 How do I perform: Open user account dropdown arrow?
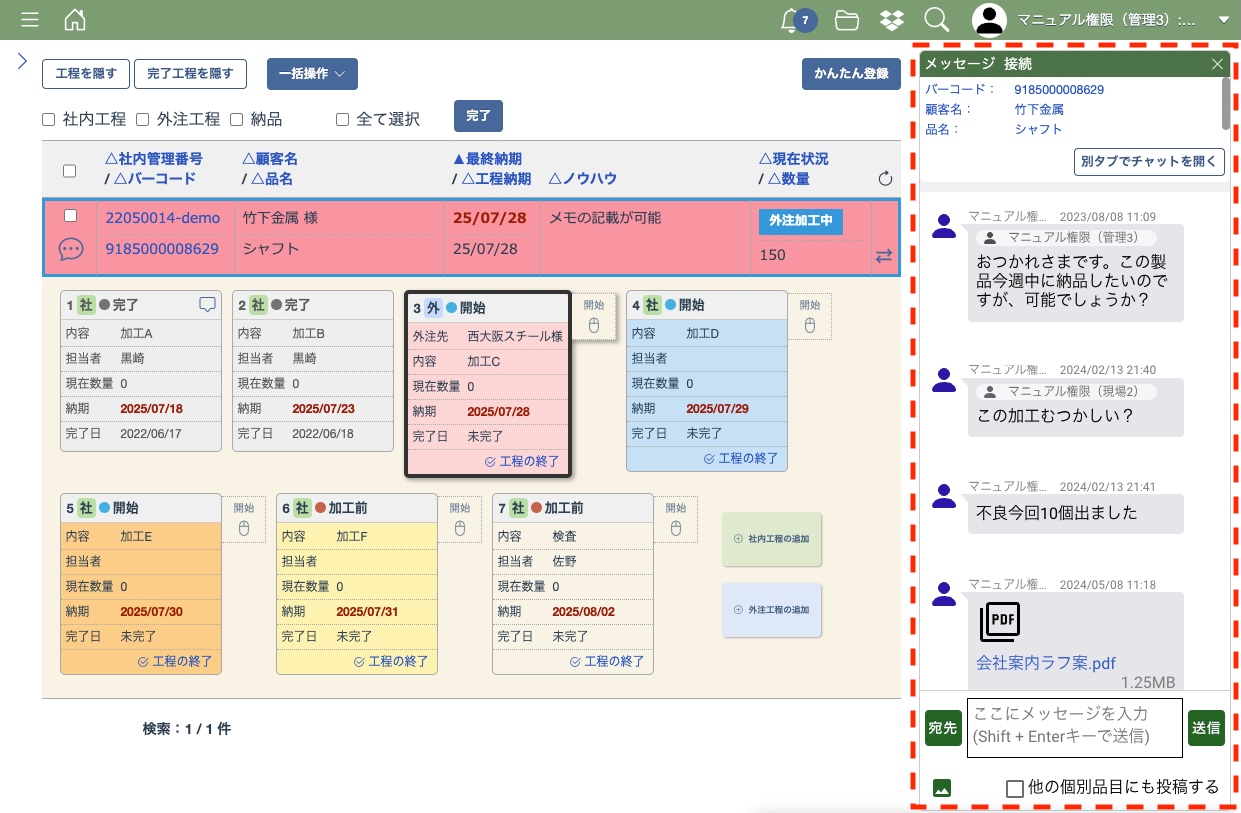coord(1223,20)
